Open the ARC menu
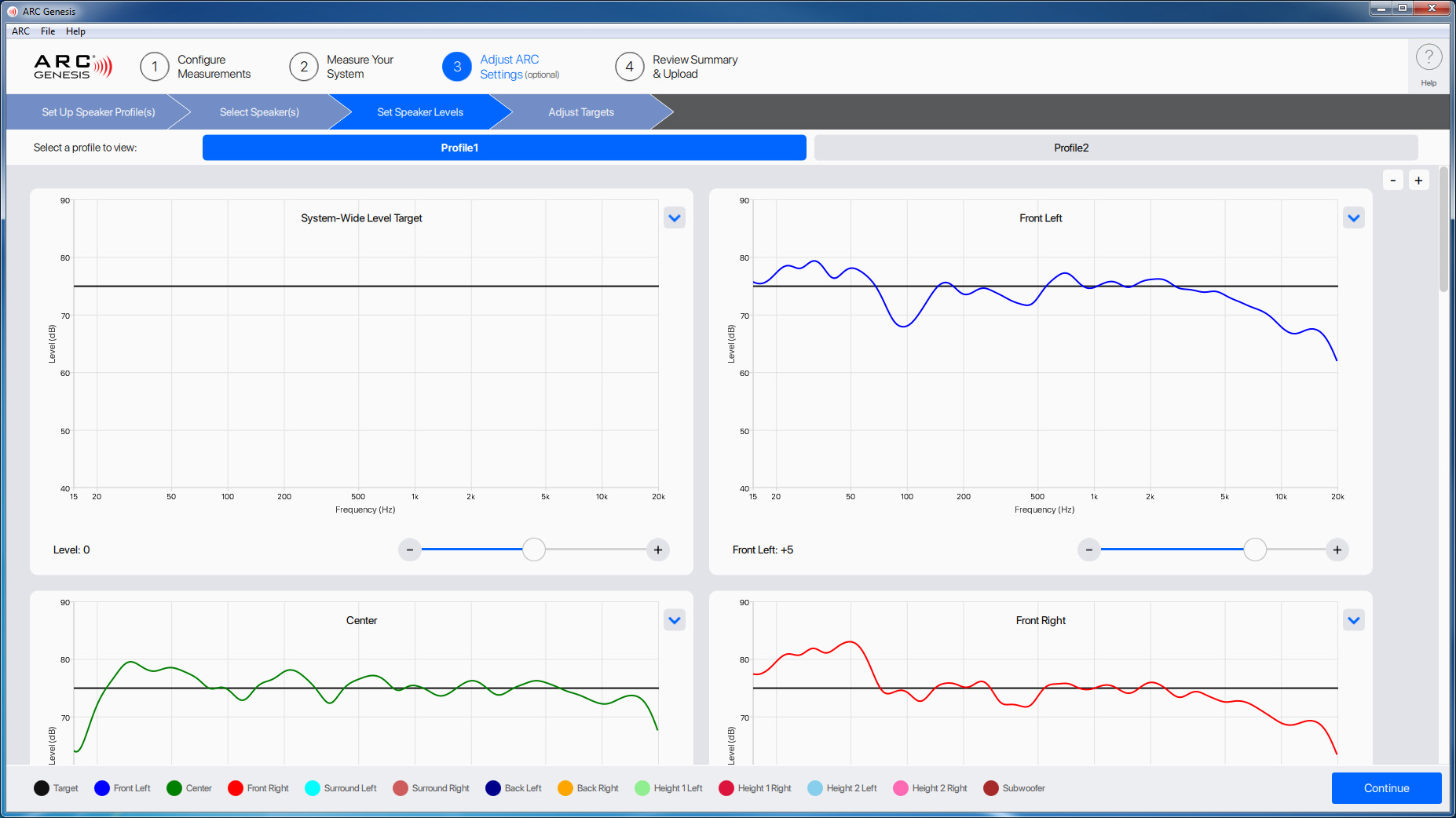1456x818 pixels. (x=21, y=31)
